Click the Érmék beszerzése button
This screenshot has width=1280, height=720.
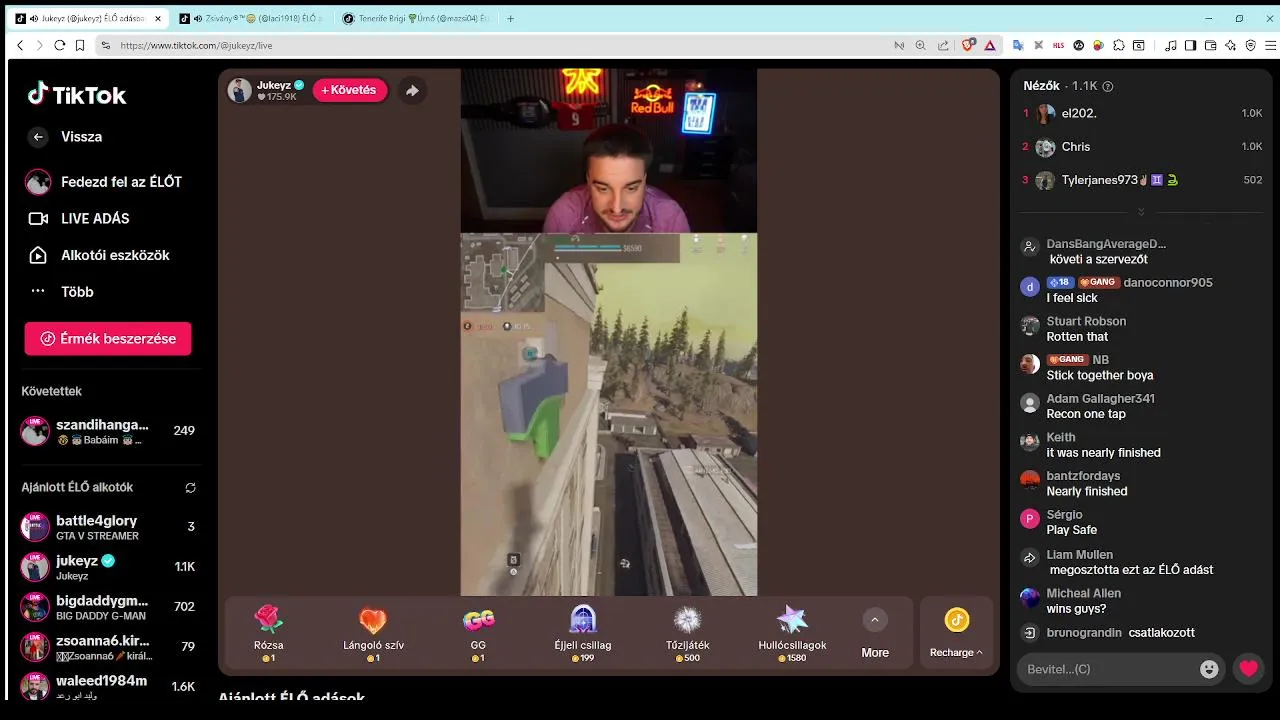coord(108,339)
